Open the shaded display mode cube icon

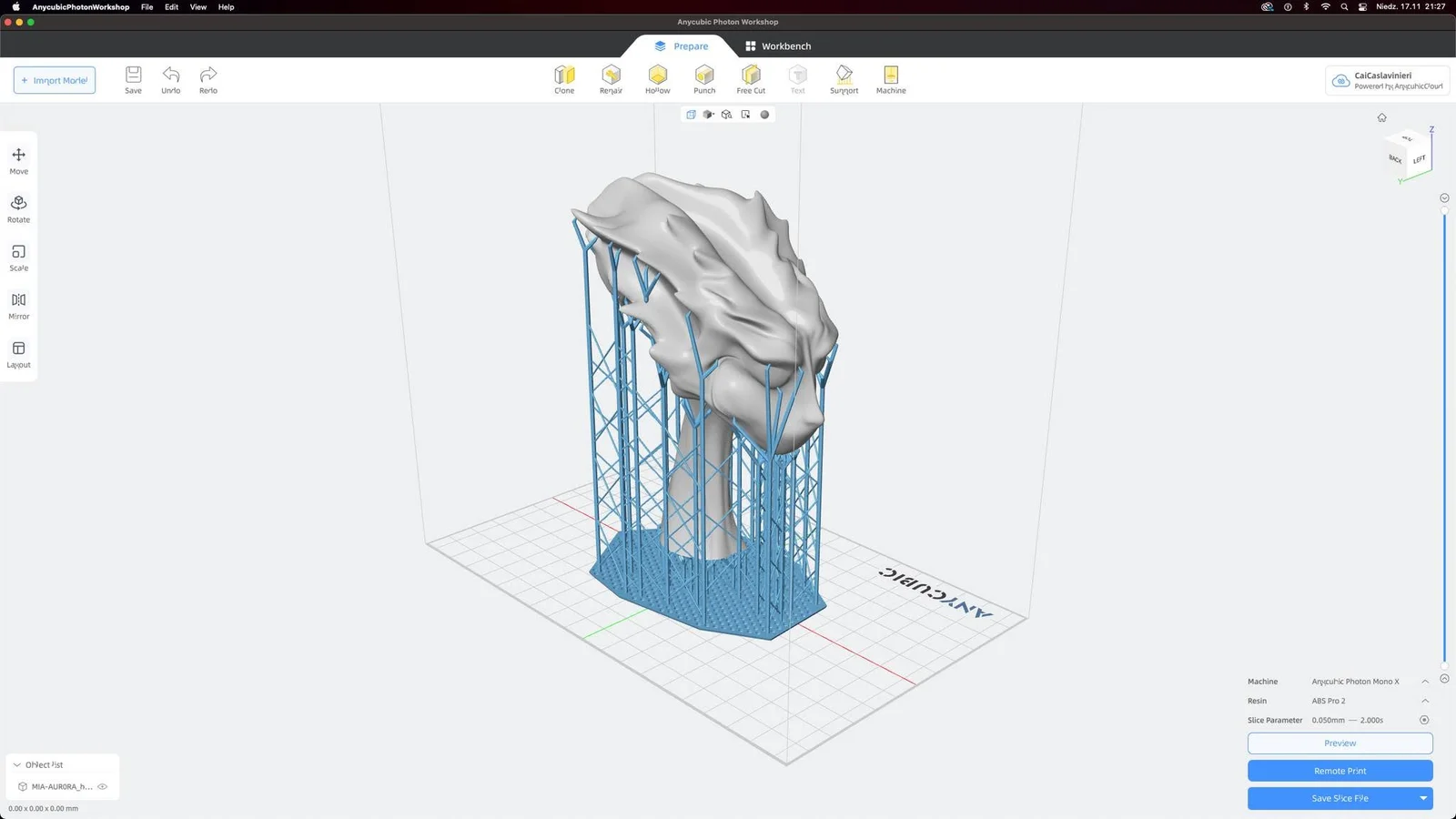point(709,115)
